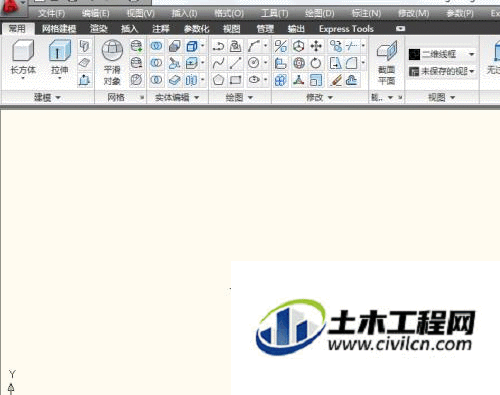500x395 pixels.
Task: Click the Rotate circular arrow icon
Action: [316, 63]
